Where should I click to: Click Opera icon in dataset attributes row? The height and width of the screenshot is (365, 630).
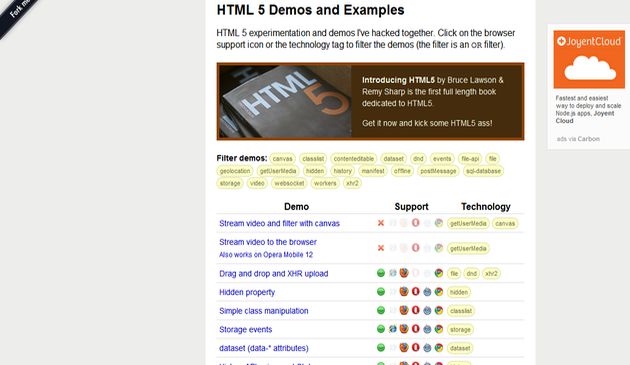pyautogui.click(x=415, y=348)
